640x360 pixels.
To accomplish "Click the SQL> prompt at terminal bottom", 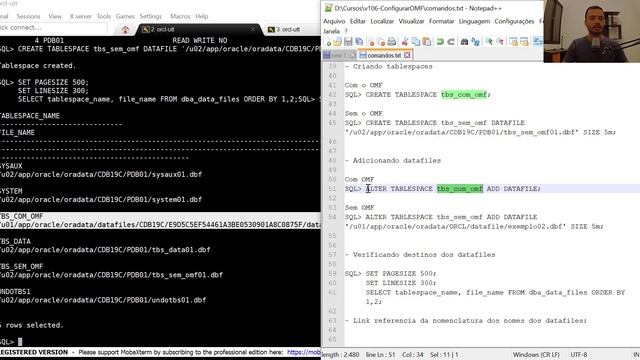I will (7, 342).
